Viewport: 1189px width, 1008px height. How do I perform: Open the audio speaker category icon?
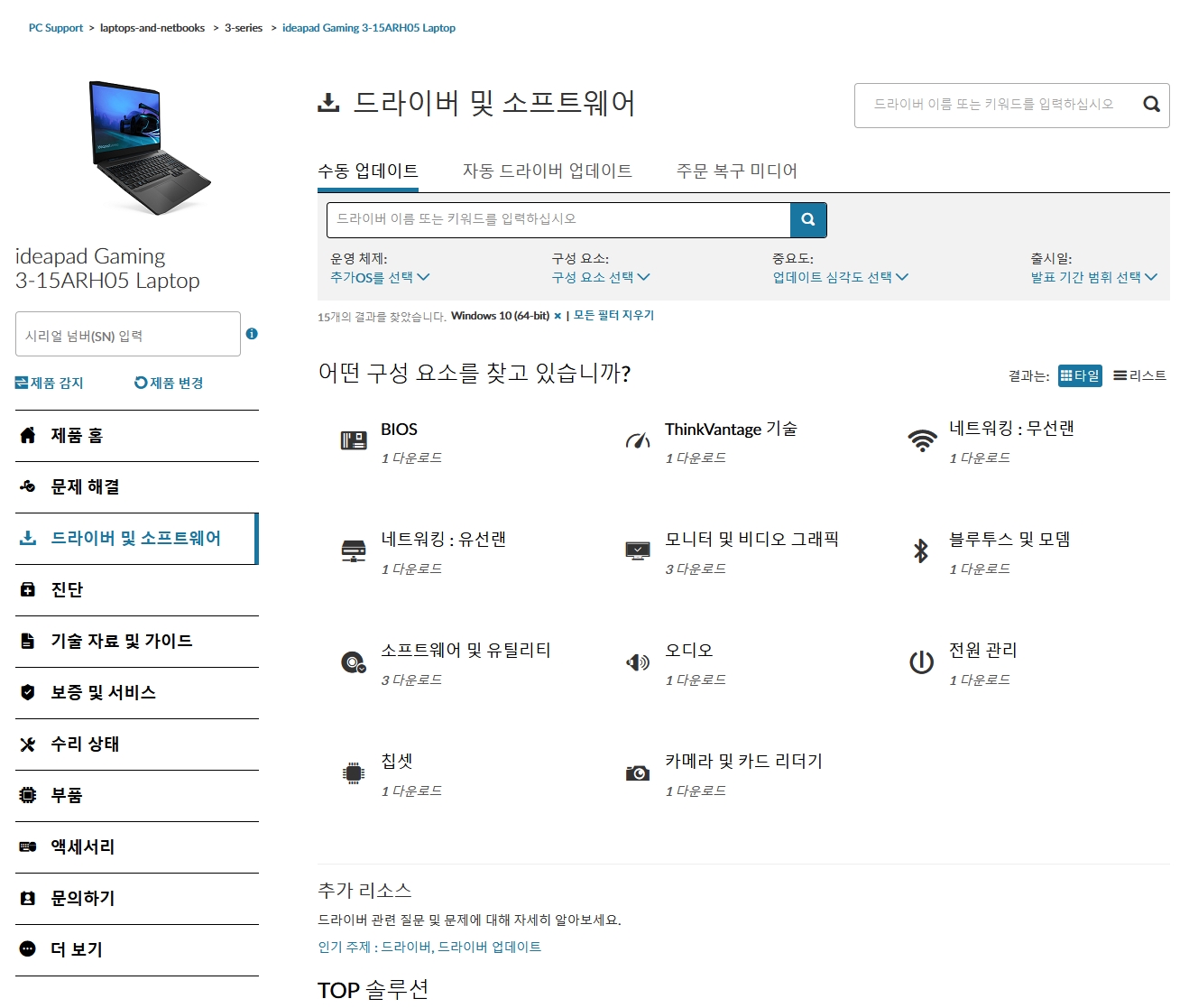(636, 661)
